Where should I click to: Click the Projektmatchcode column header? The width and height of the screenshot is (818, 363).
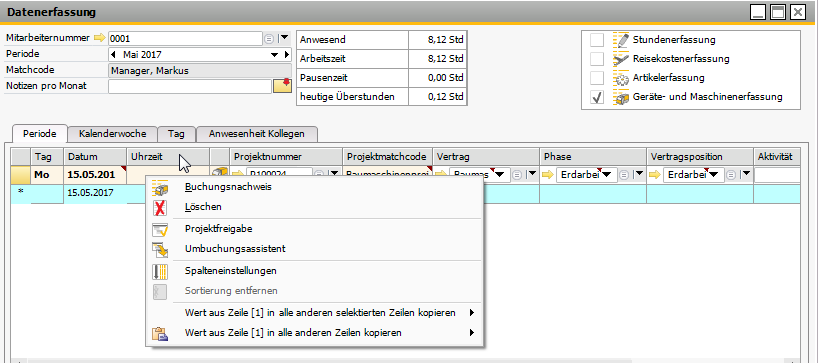click(388, 156)
